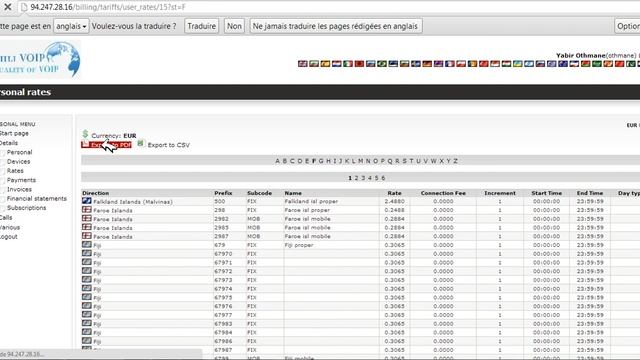Open the anglais language dropdown
The width and height of the screenshot is (640, 360).
[x=71, y=26]
